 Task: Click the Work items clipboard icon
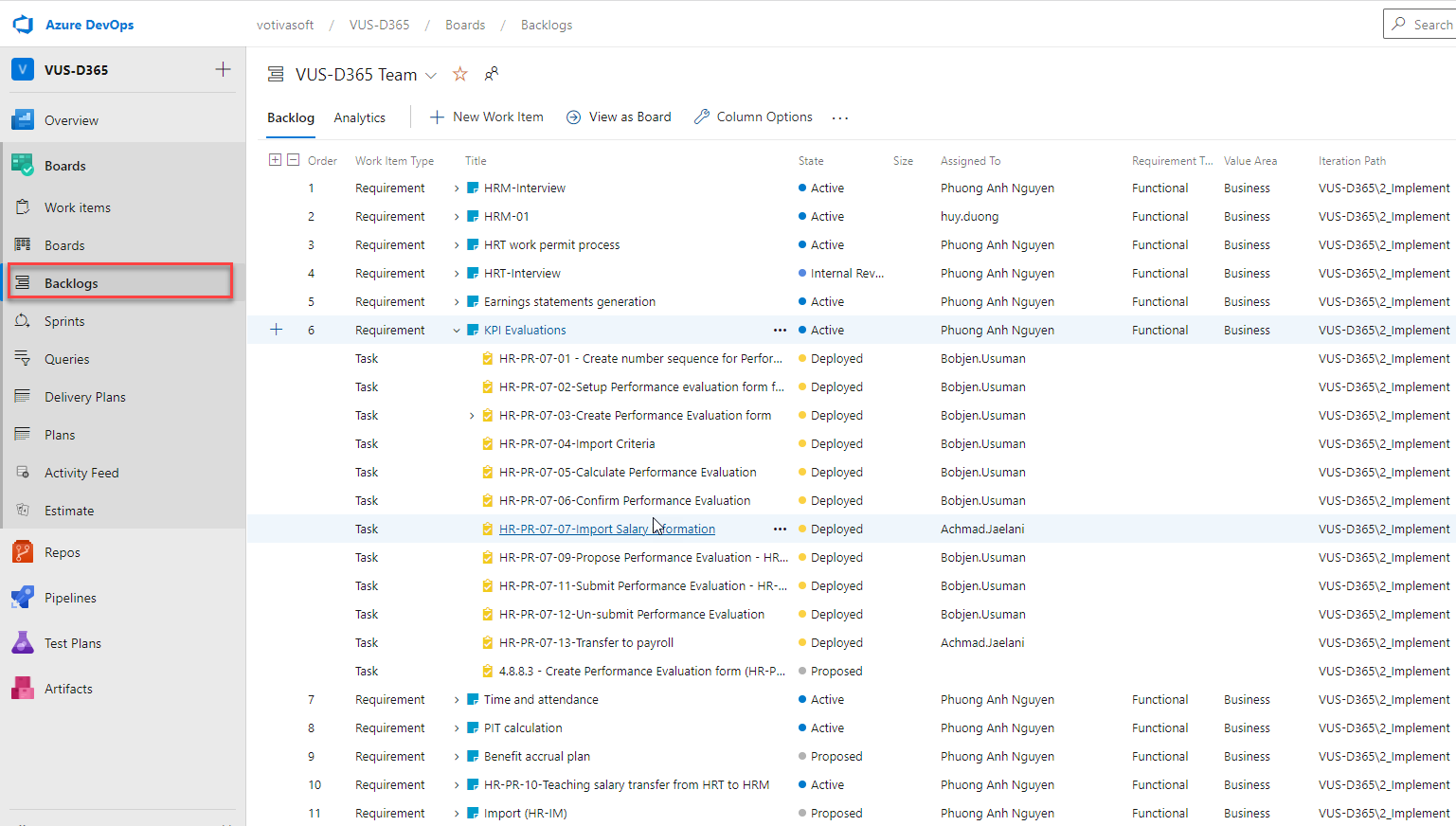pyautogui.click(x=23, y=206)
